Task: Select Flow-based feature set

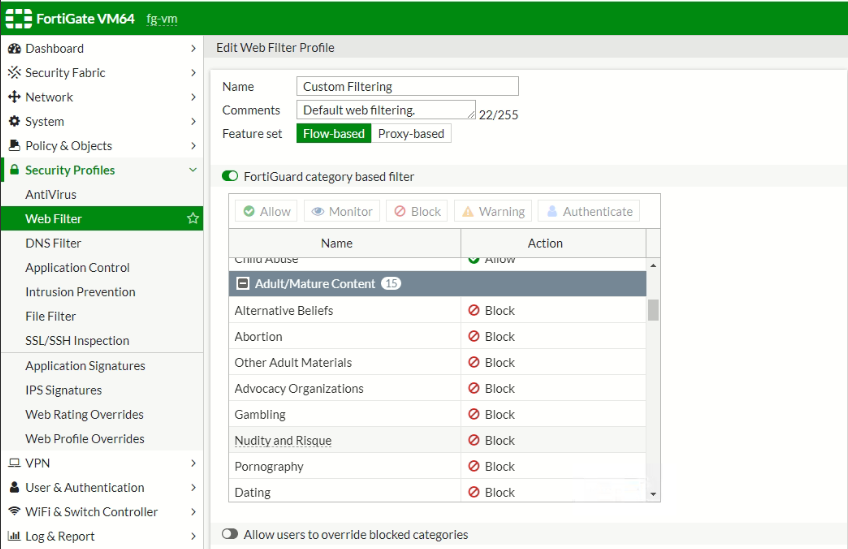Action: tap(334, 134)
